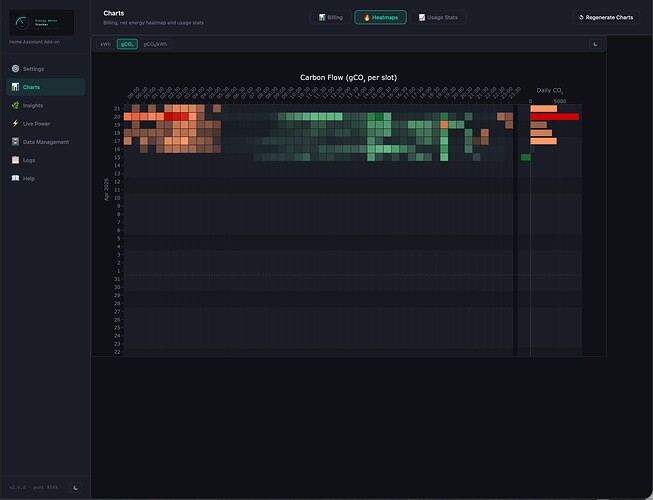Click the daily CO₂ bar for day 21
The height and width of the screenshot is (500, 653).
(543, 109)
